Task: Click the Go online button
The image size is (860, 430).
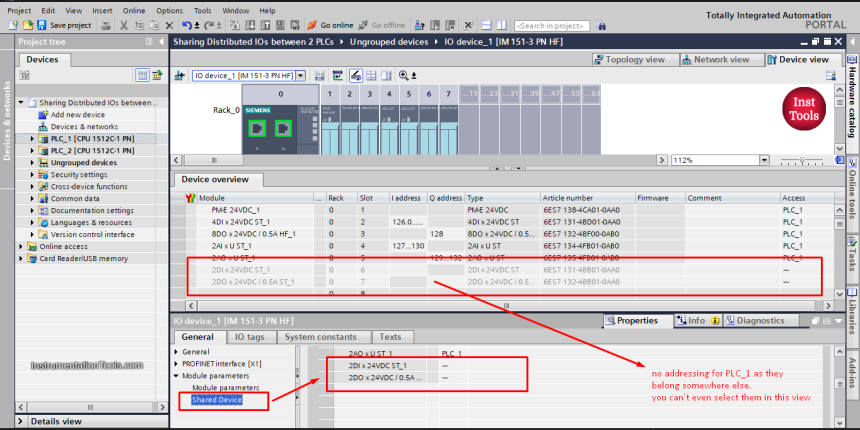Action: click(330, 25)
